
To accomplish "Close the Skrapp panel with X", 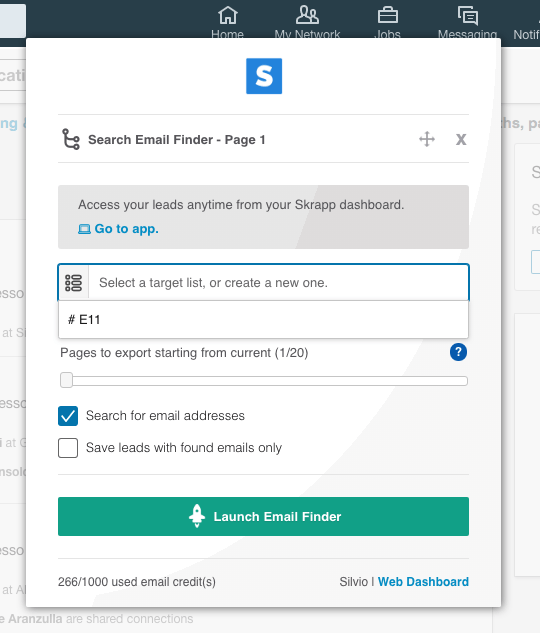I will 461,140.
